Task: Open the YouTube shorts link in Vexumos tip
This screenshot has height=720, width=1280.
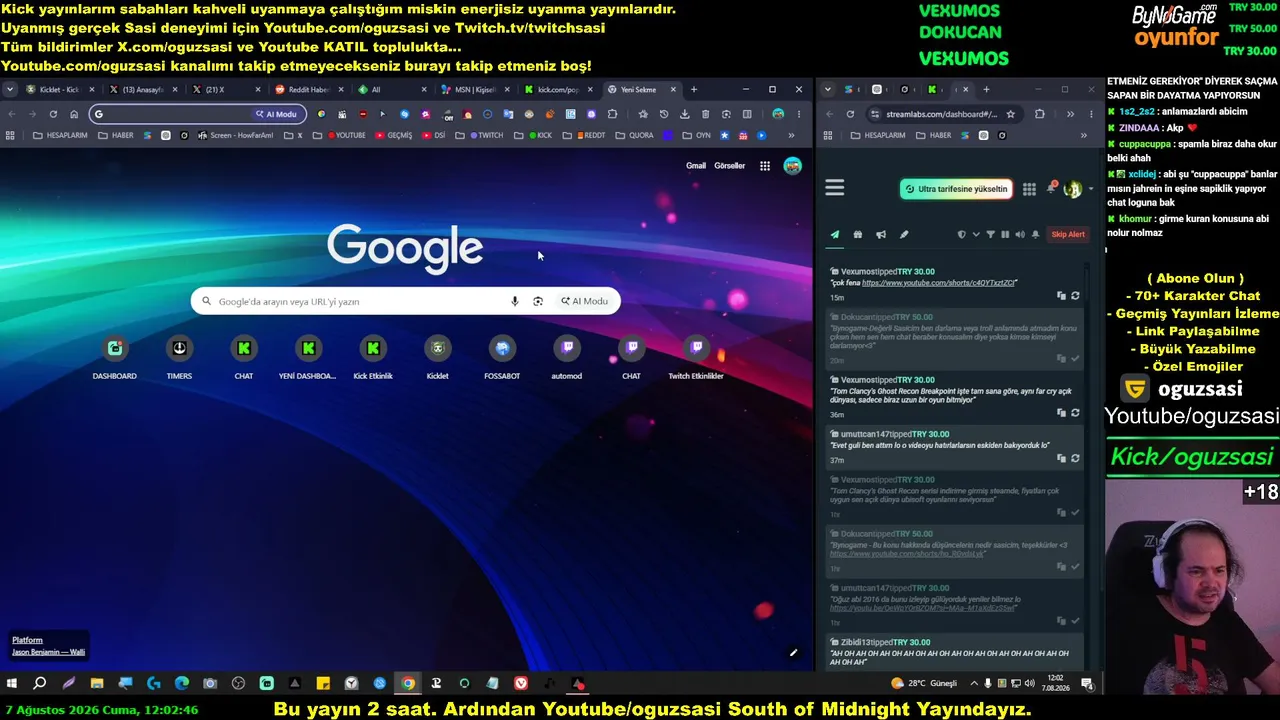Action: click(x=938, y=283)
